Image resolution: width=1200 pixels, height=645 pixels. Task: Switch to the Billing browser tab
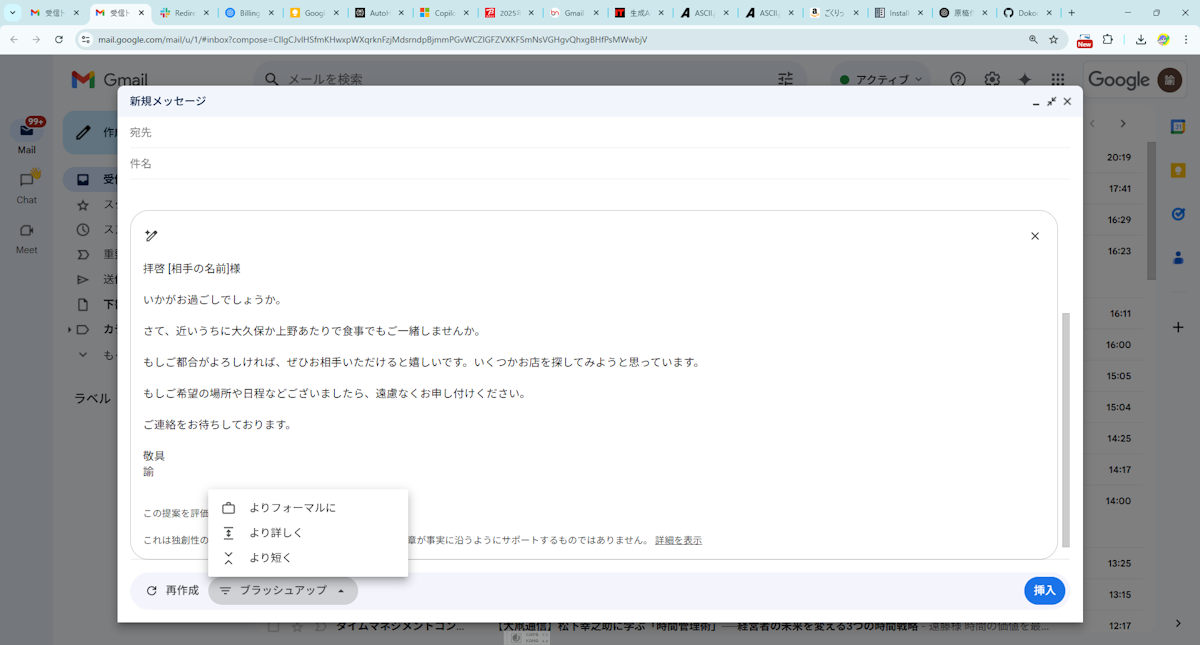click(250, 13)
